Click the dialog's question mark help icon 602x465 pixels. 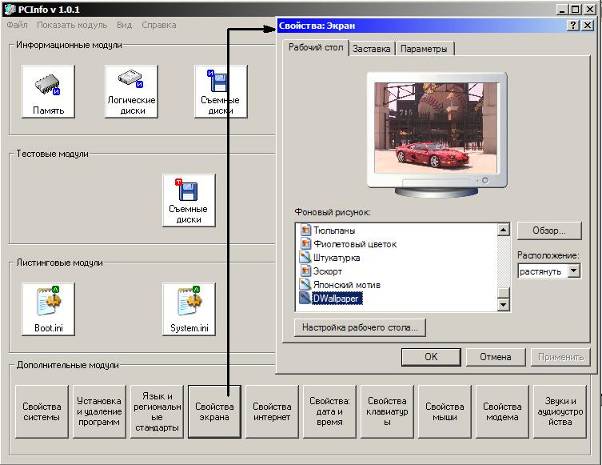click(x=573, y=25)
